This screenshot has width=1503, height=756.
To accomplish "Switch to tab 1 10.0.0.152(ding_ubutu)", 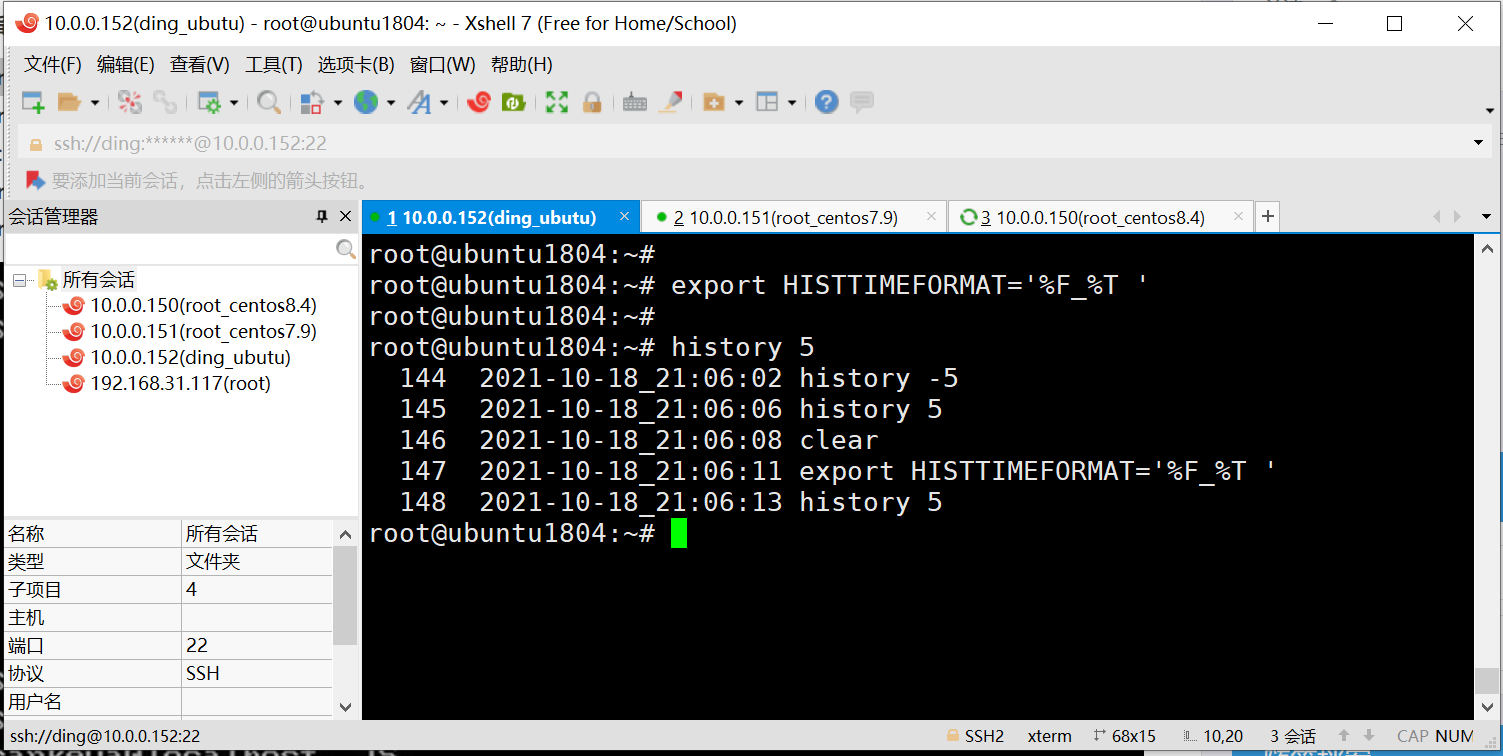I will click(x=491, y=217).
